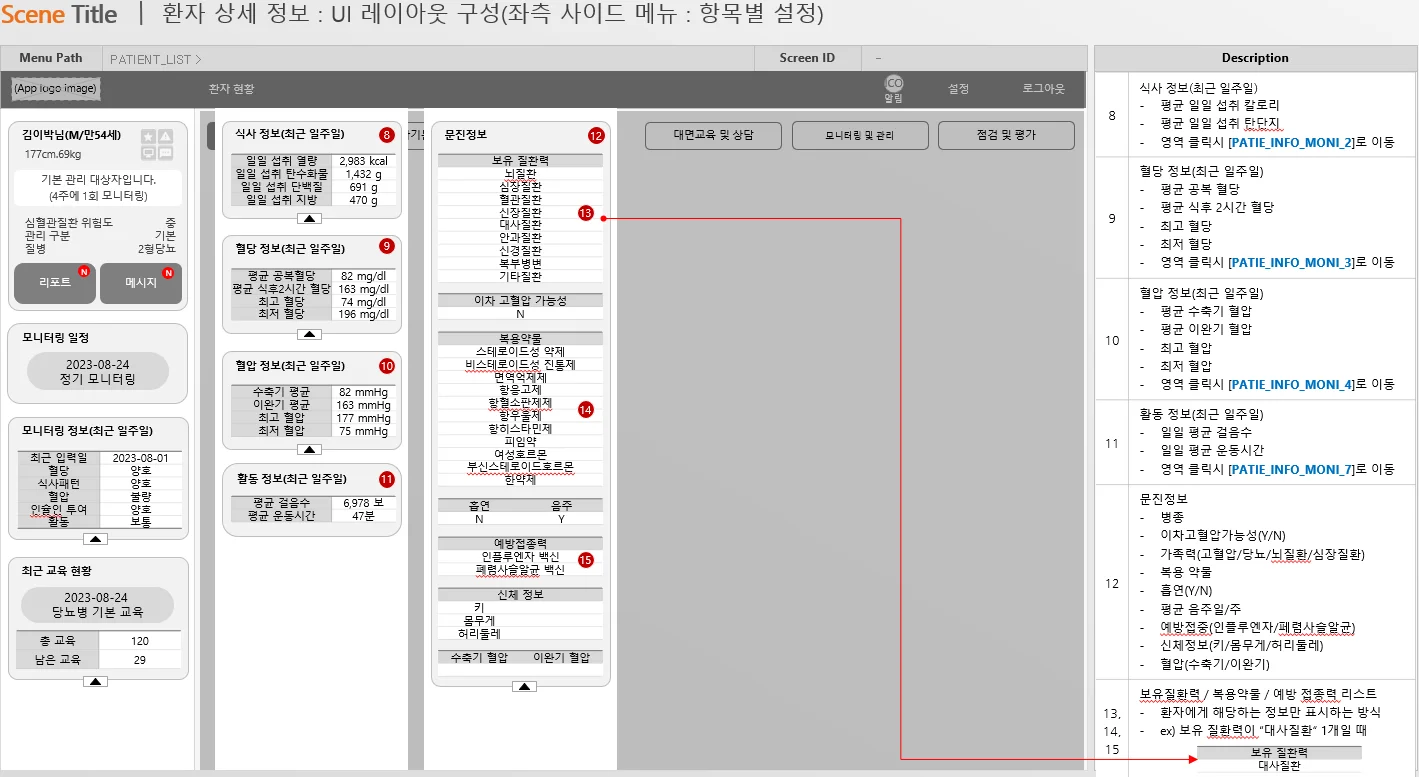Click the 보통 status in 활동 row
Viewport: 1419px width, 777px height.
[x=140, y=522]
